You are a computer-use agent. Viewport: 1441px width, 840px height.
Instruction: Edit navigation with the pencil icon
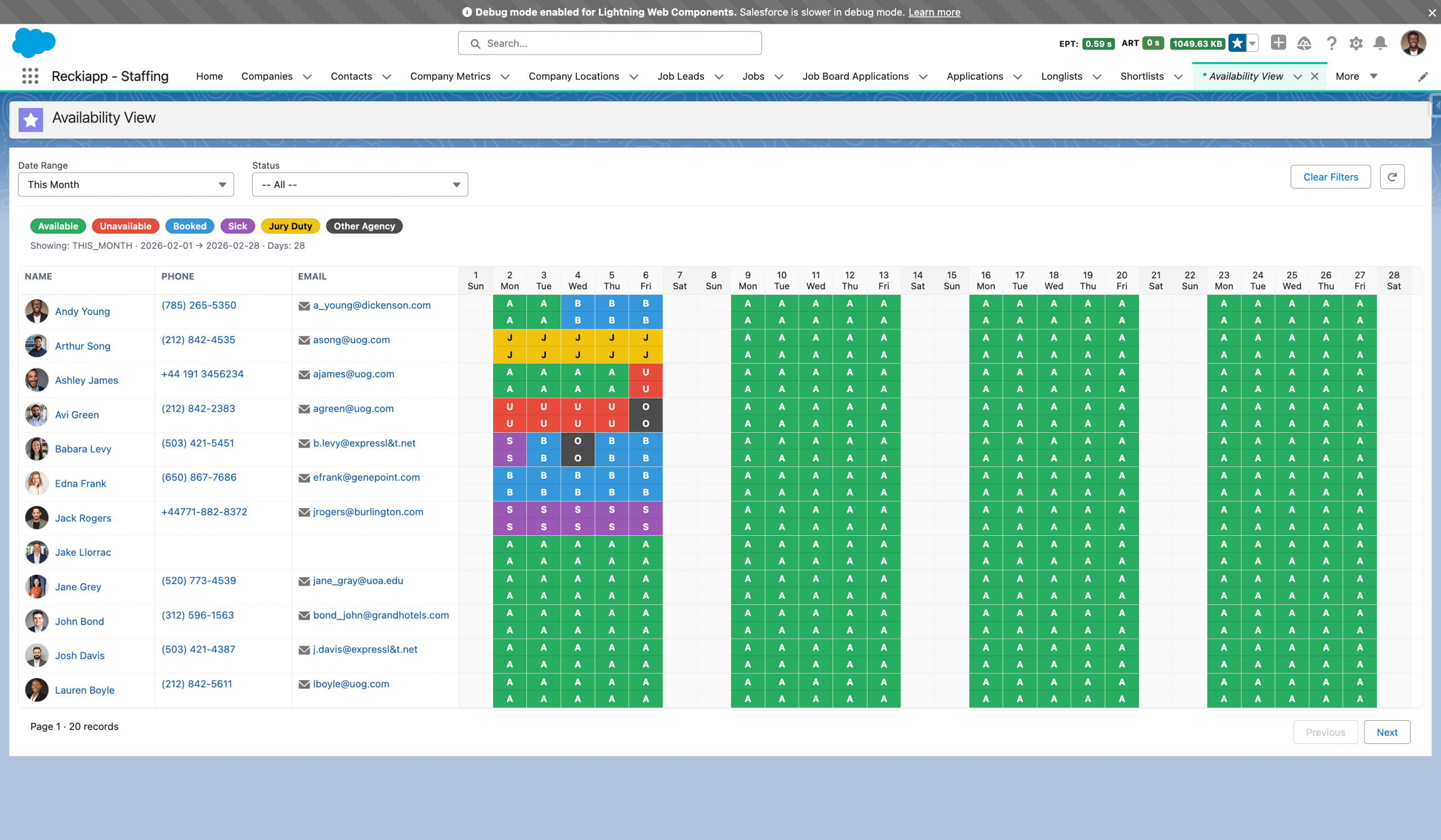point(1422,77)
